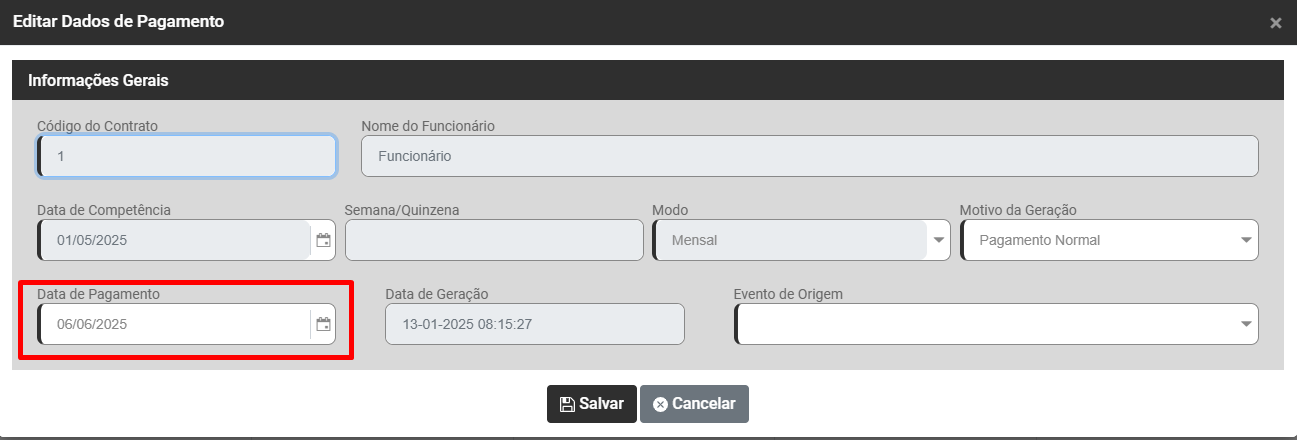
Task: Close the Editar Dados de Pagamento dialog
Action: [1275, 22]
